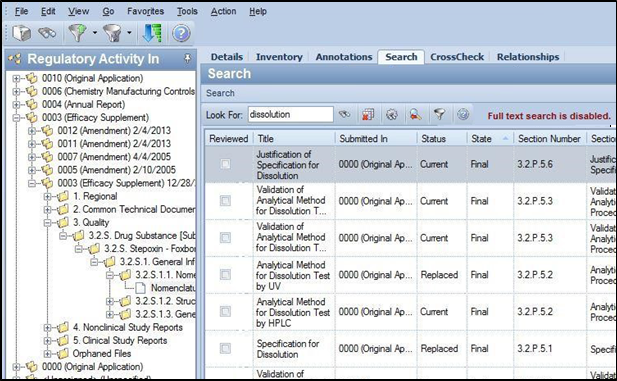This screenshot has height=381, width=617.
Task: Check Reviewed for Specification for Dissolution row
Action: pos(225,348)
